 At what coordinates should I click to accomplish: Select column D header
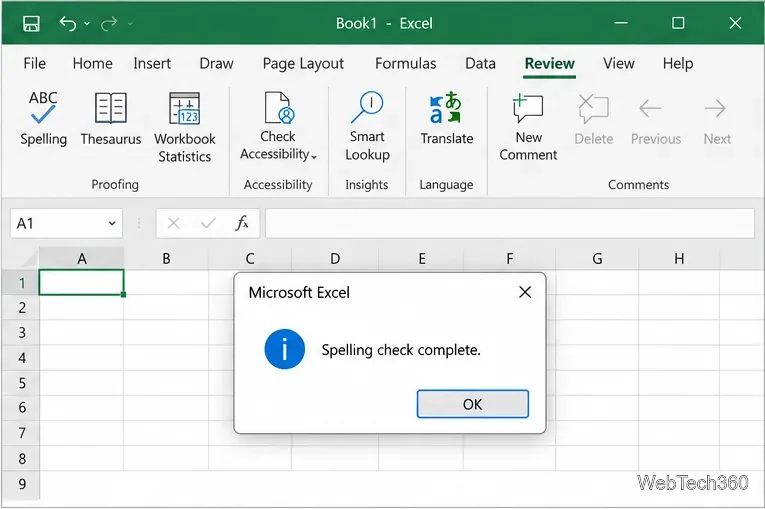(x=335, y=258)
